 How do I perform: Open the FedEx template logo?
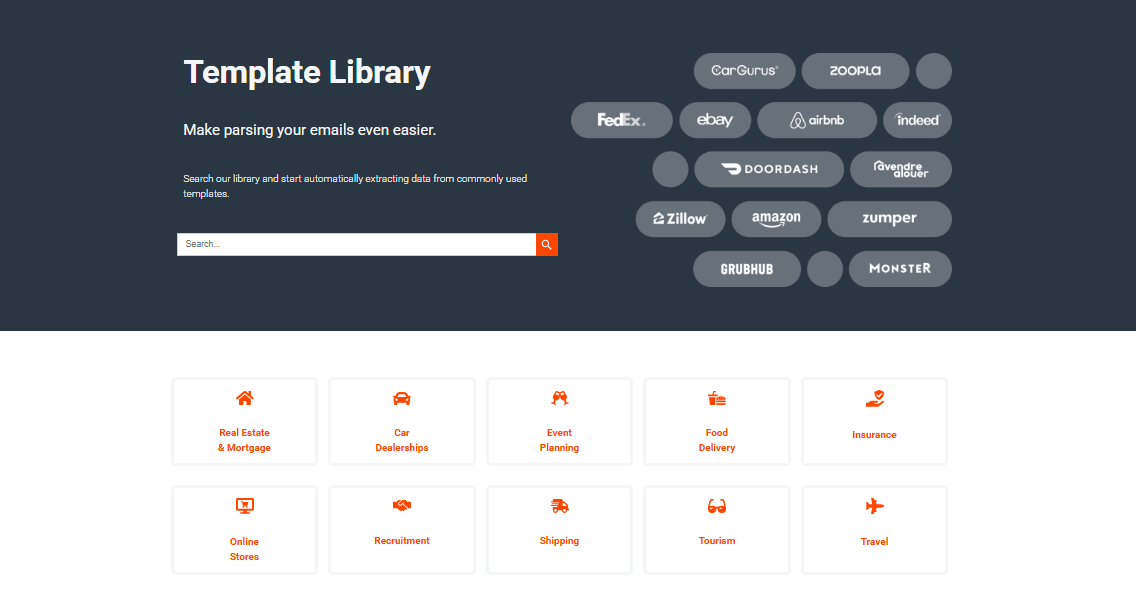(x=622, y=120)
